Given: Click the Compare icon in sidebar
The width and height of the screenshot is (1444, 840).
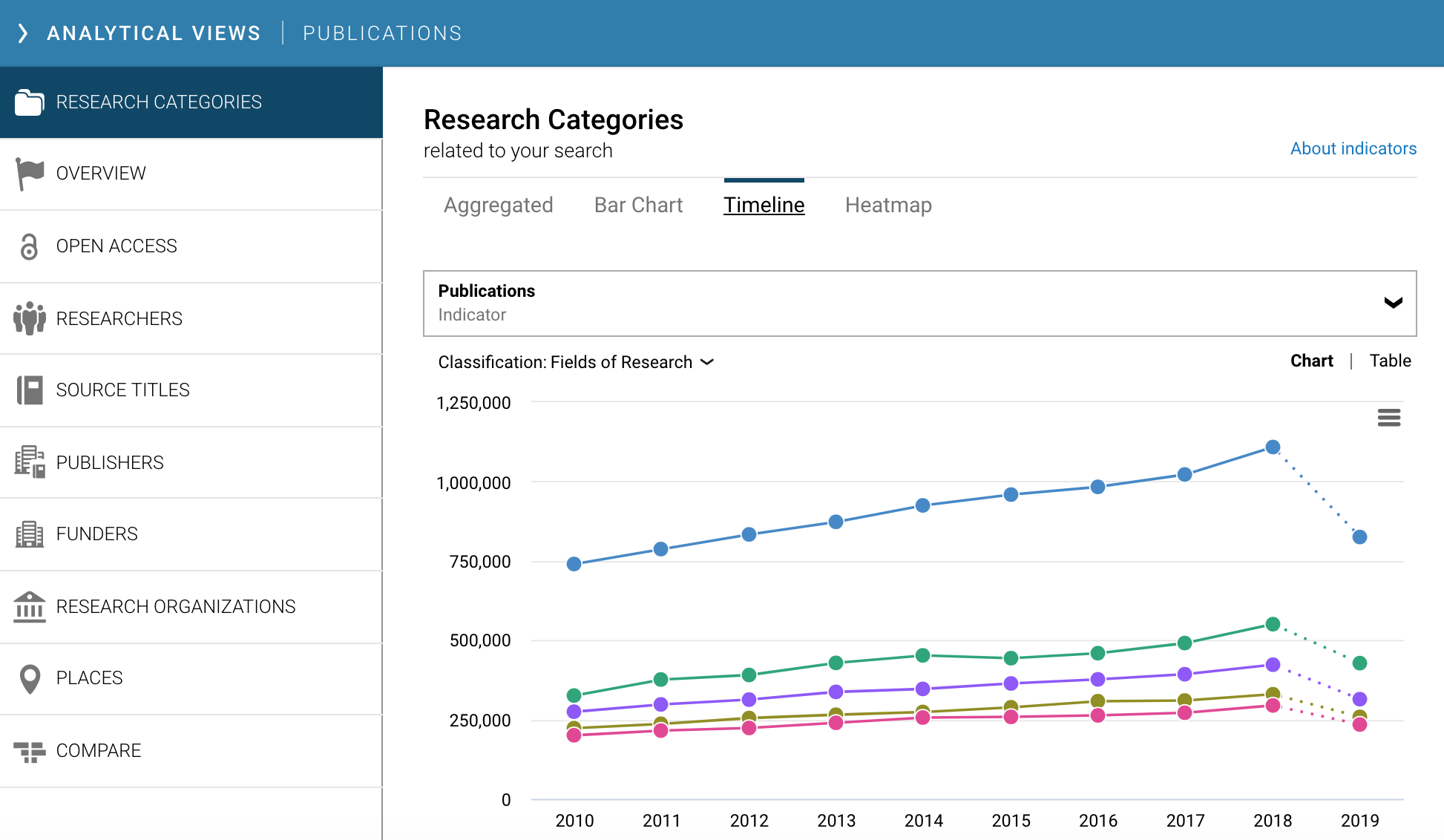Looking at the screenshot, I should click(29, 751).
